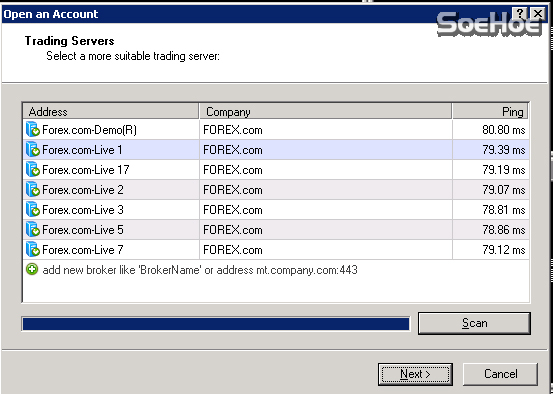This screenshot has width=553, height=394.
Task: Select the Forex.com-Live 5 address text
Action: (83, 231)
